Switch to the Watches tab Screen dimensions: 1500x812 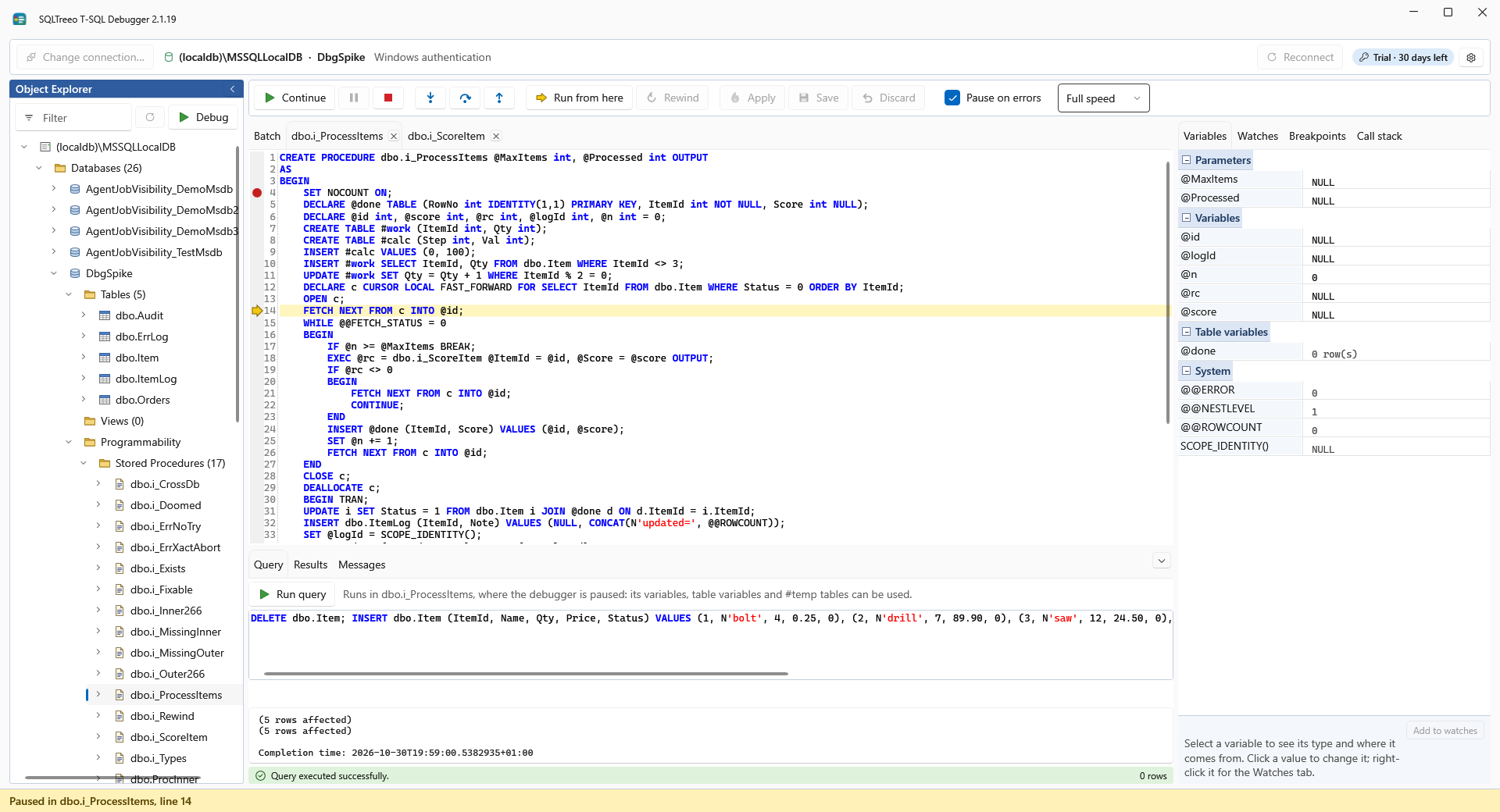[1257, 136]
